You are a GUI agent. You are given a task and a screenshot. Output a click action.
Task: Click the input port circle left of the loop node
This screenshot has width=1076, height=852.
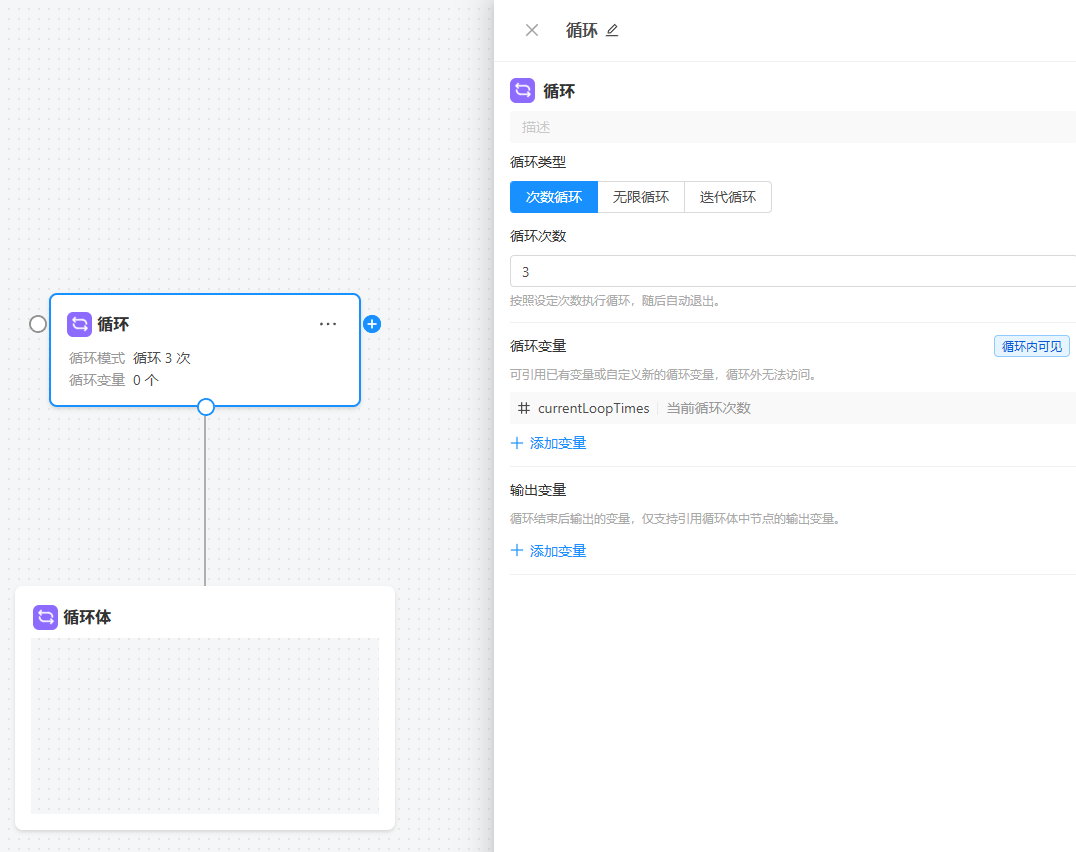click(38, 324)
